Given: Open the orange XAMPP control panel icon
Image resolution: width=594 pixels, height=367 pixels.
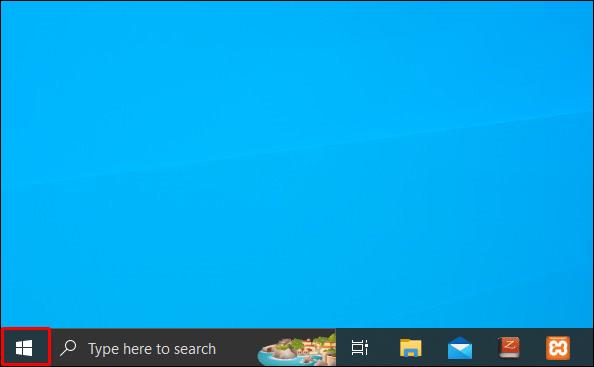Looking at the screenshot, I should tap(558, 348).
